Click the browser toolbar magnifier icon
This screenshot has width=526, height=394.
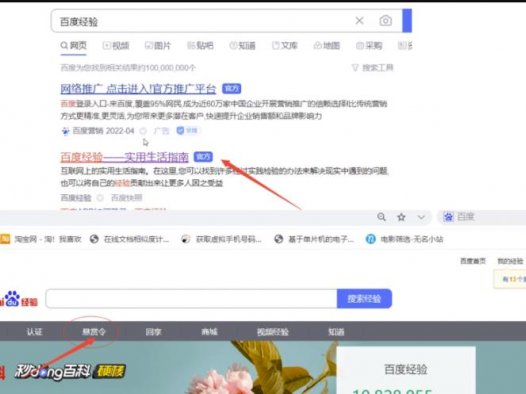[381, 217]
